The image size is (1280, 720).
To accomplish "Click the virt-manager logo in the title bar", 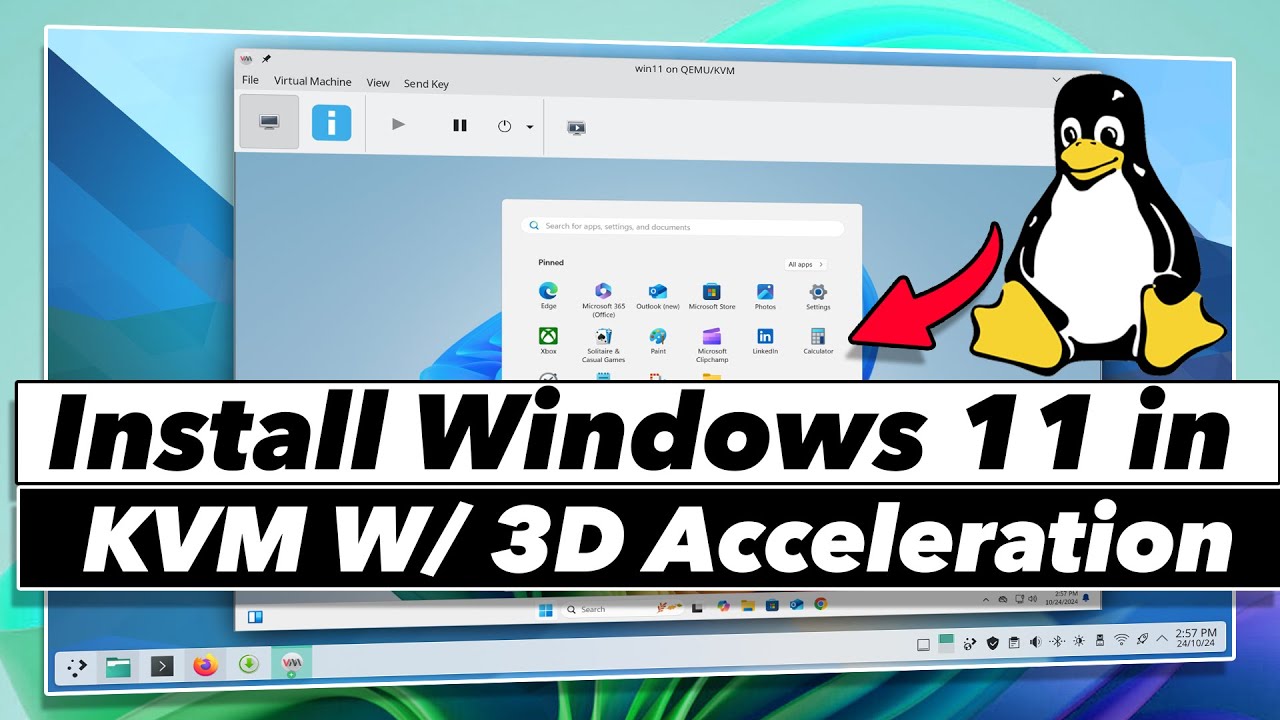I will coord(247,59).
